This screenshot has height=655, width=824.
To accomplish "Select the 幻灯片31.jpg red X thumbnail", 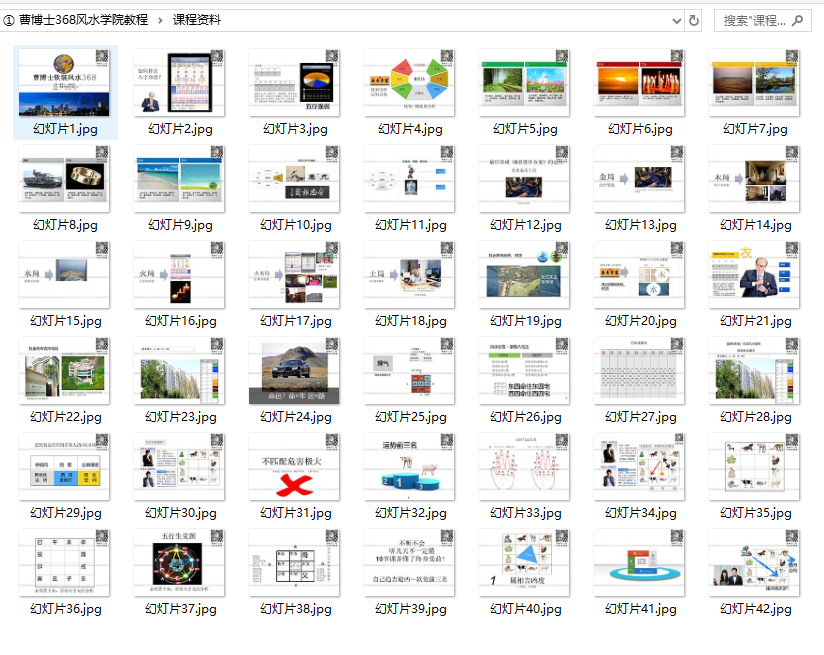I will [x=294, y=467].
